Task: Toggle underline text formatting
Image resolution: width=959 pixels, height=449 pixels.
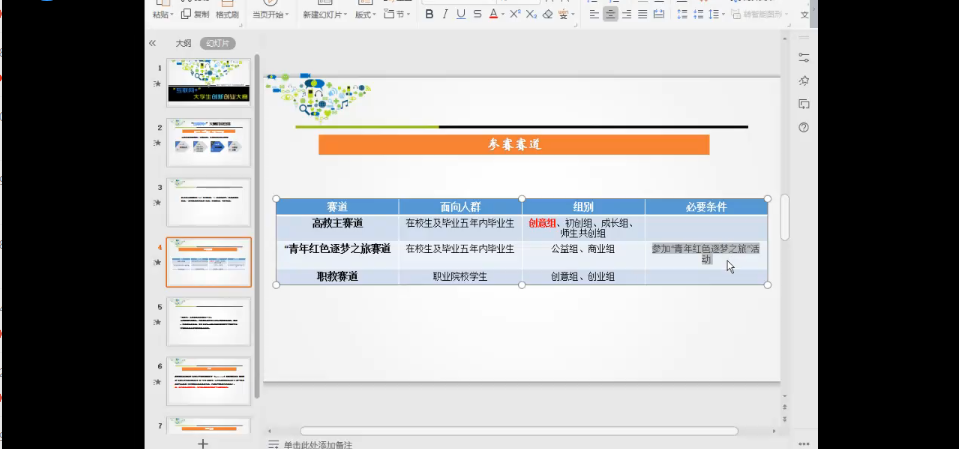Action: (x=461, y=14)
